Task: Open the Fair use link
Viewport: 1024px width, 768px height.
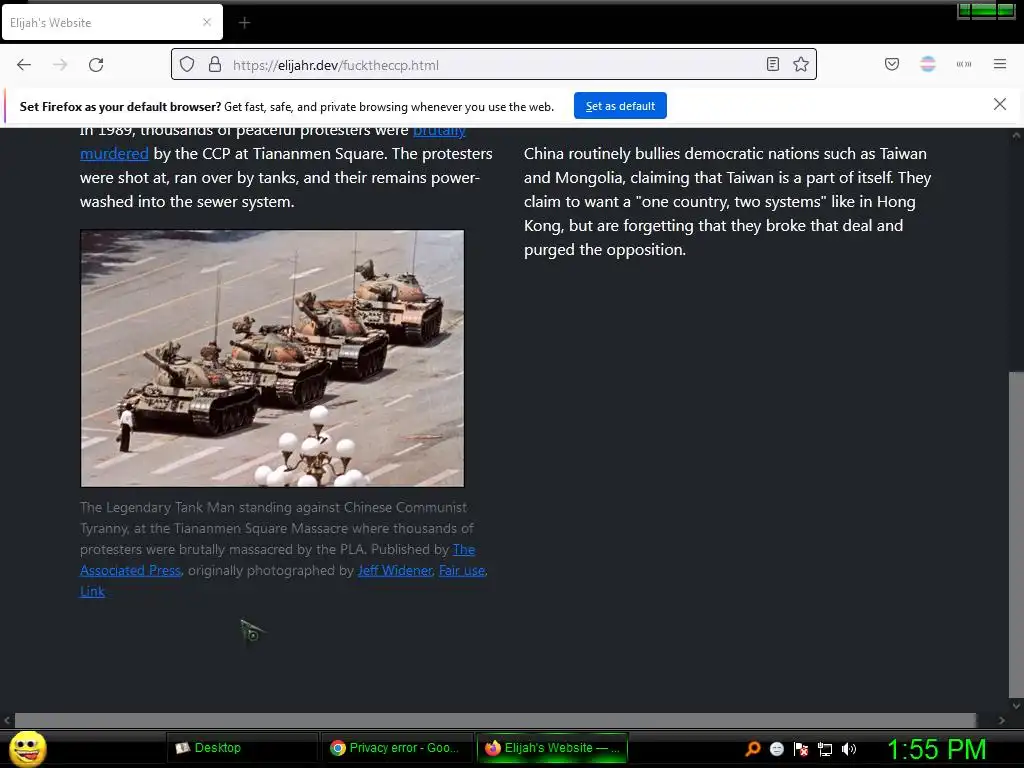Action: [x=462, y=571]
